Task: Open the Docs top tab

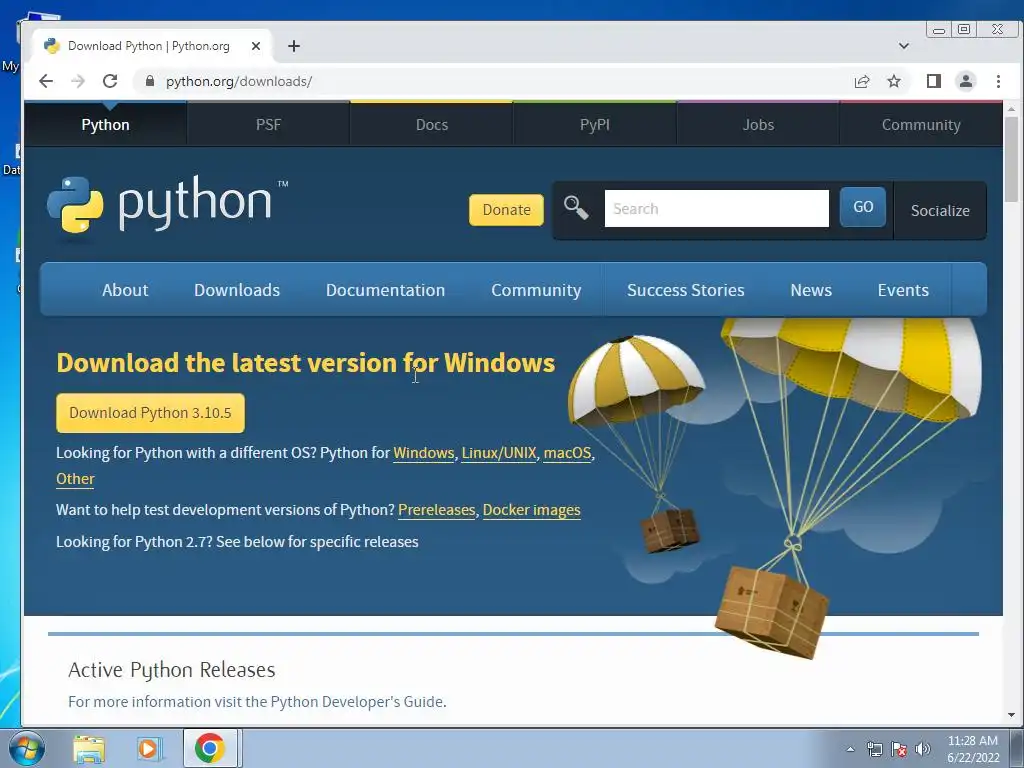Action: pos(432,125)
